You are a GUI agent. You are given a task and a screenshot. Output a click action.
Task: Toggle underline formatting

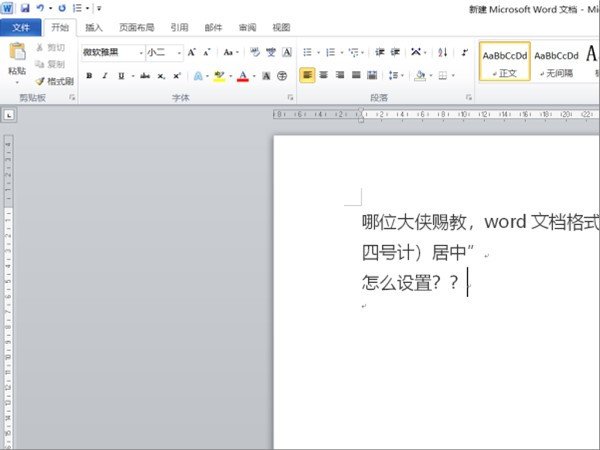click(x=121, y=76)
